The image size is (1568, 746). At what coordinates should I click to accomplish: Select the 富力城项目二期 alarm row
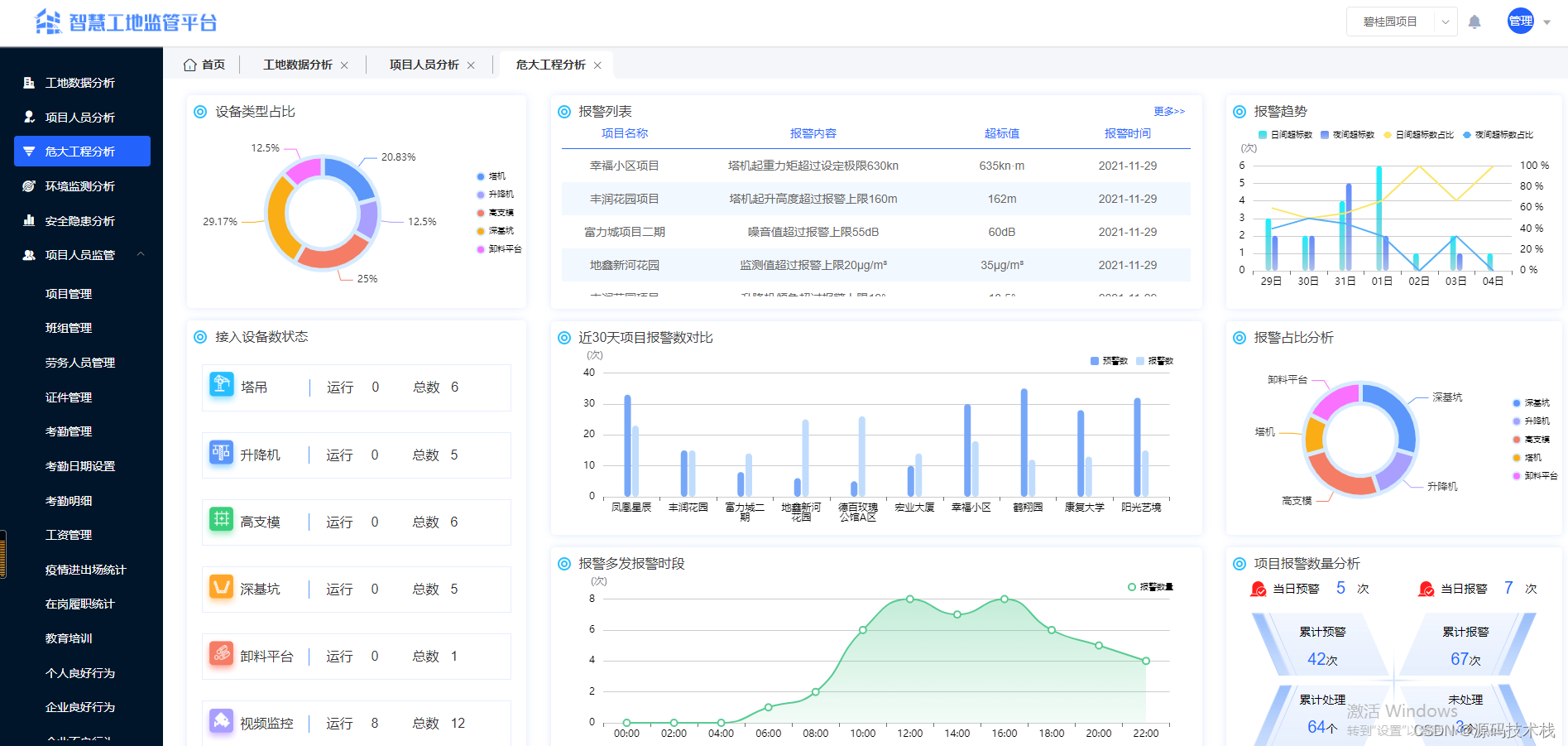point(876,232)
